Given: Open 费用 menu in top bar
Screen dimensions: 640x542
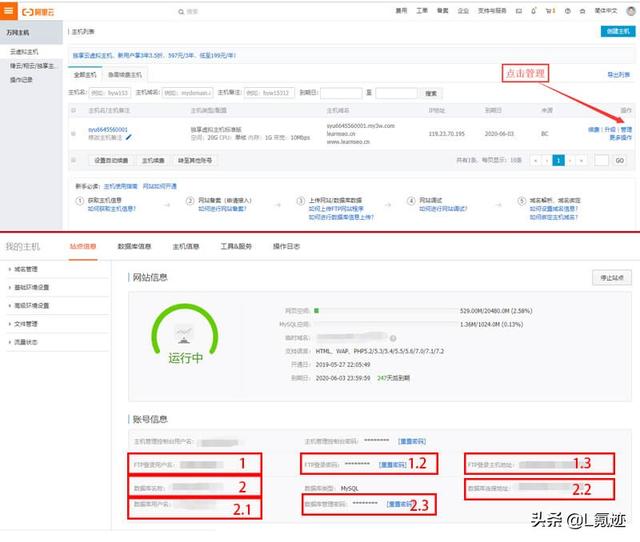Looking at the screenshot, I should pyautogui.click(x=401, y=11).
